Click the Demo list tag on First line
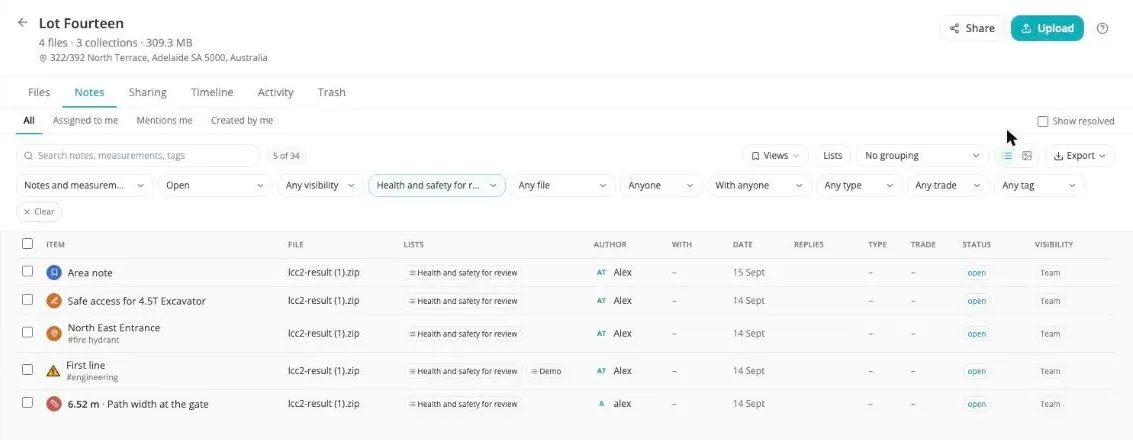 click(x=546, y=371)
